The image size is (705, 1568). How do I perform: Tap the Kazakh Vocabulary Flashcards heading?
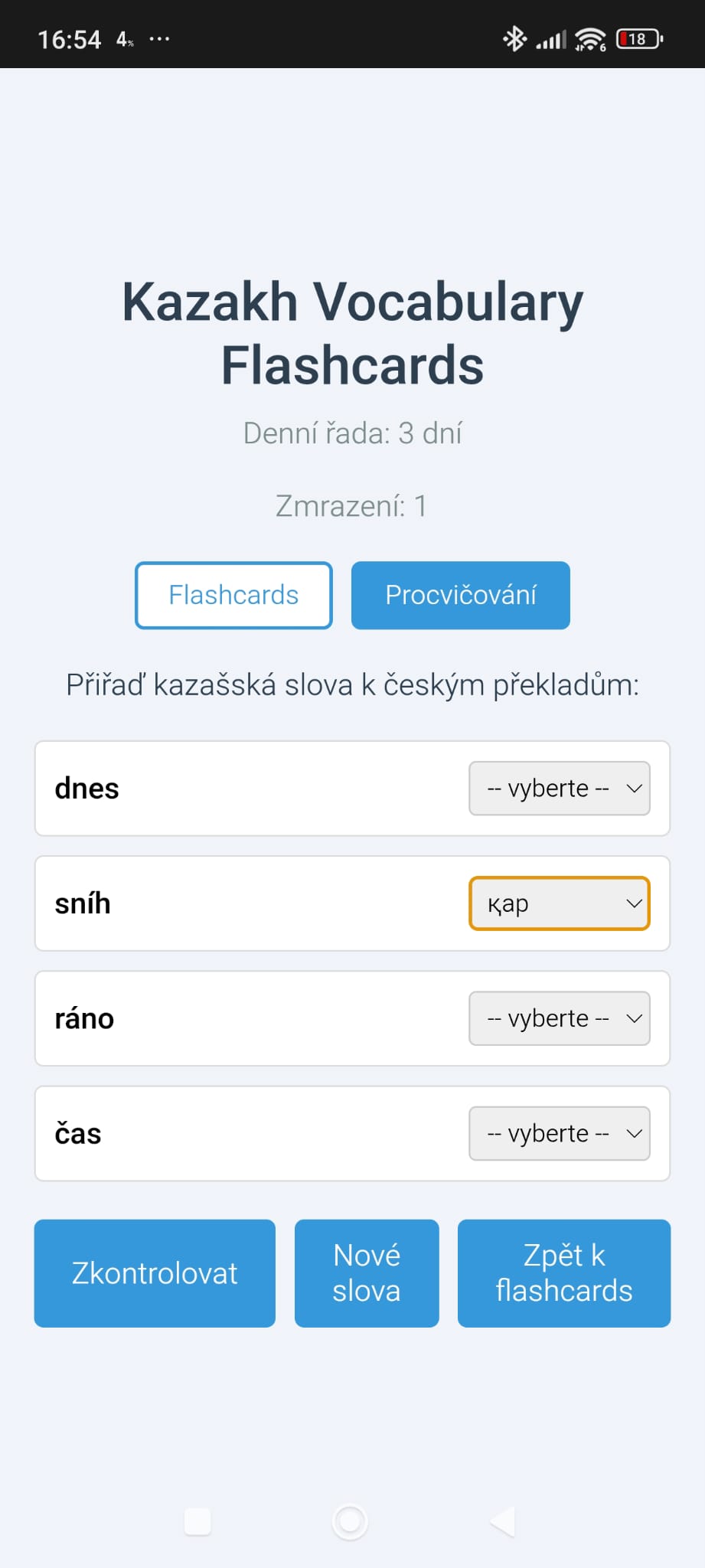(x=352, y=333)
